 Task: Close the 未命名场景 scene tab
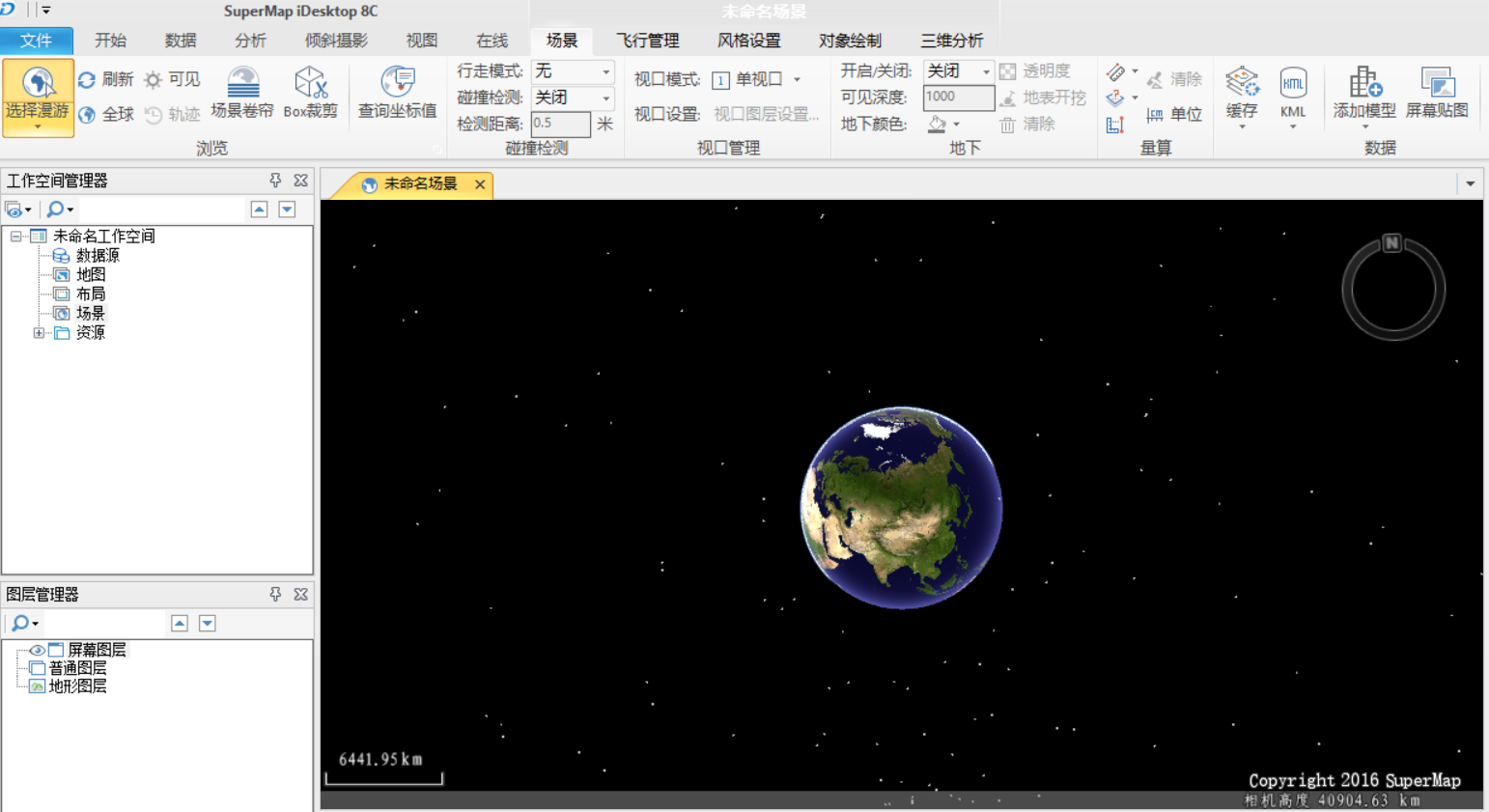point(480,184)
